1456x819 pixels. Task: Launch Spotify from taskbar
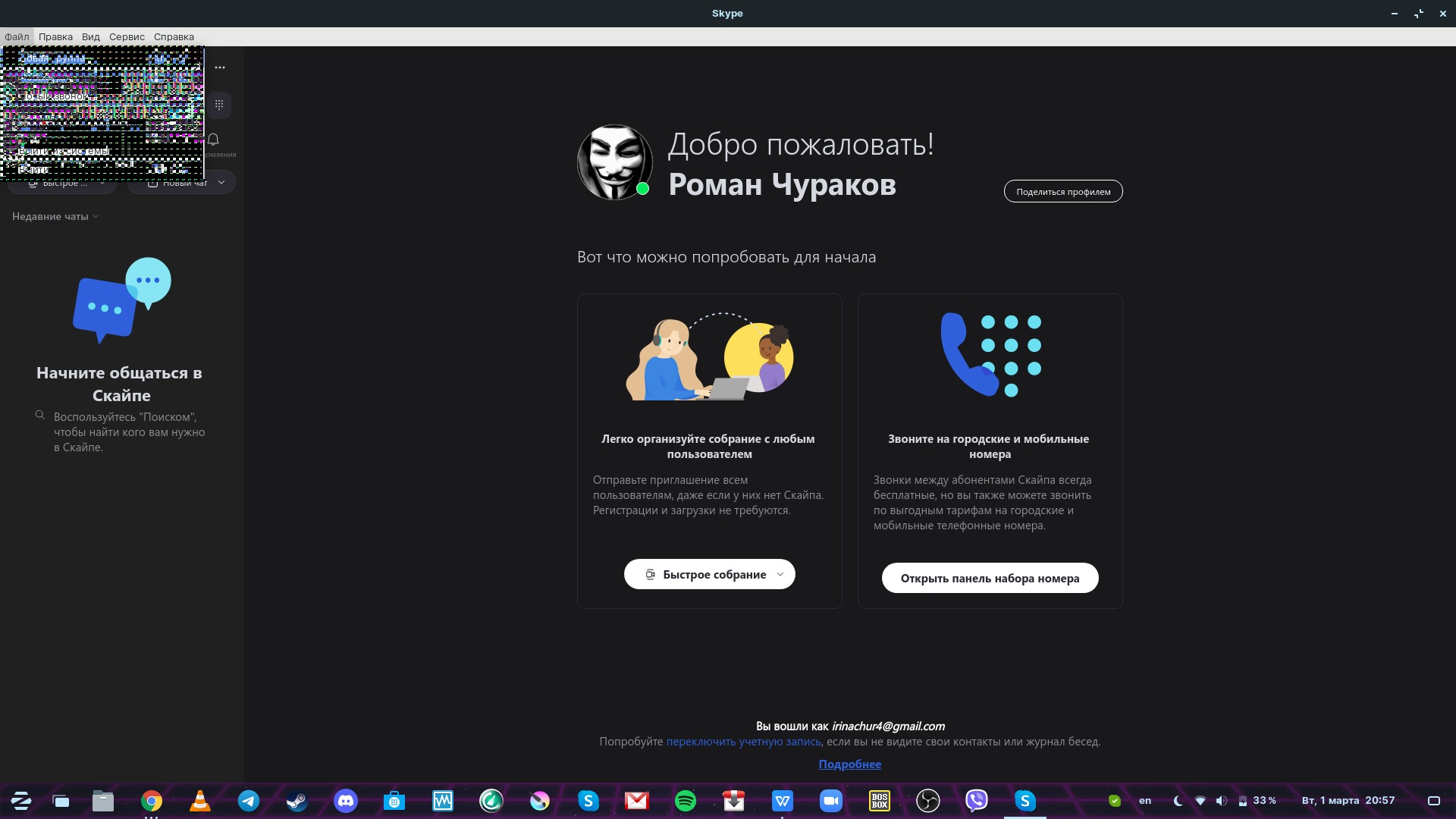(686, 801)
